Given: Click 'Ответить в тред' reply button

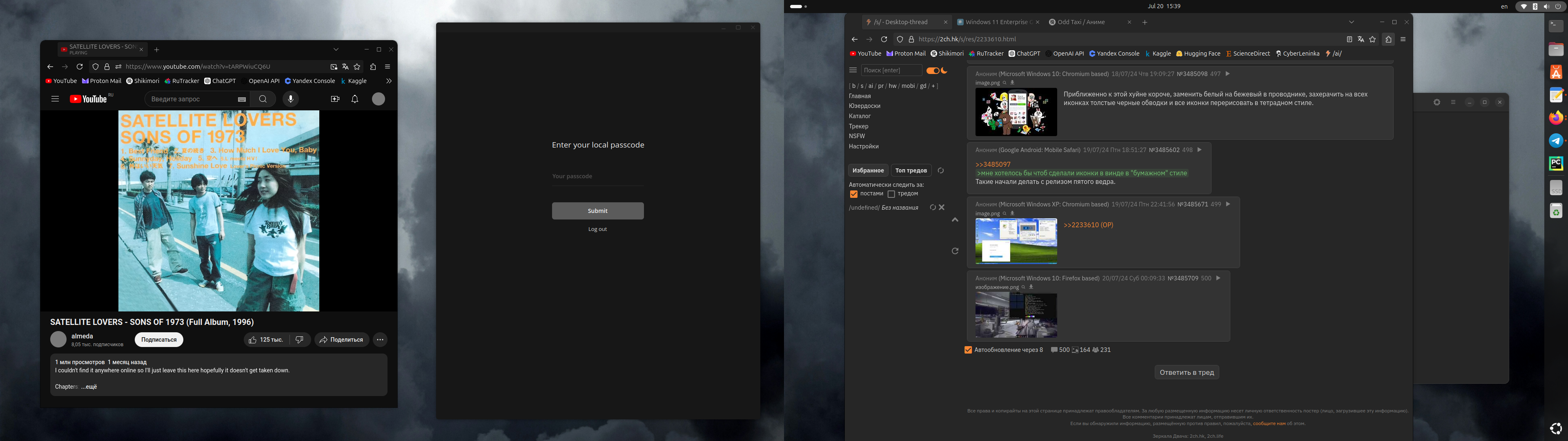Looking at the screenshot, I should click(1186, 373).
